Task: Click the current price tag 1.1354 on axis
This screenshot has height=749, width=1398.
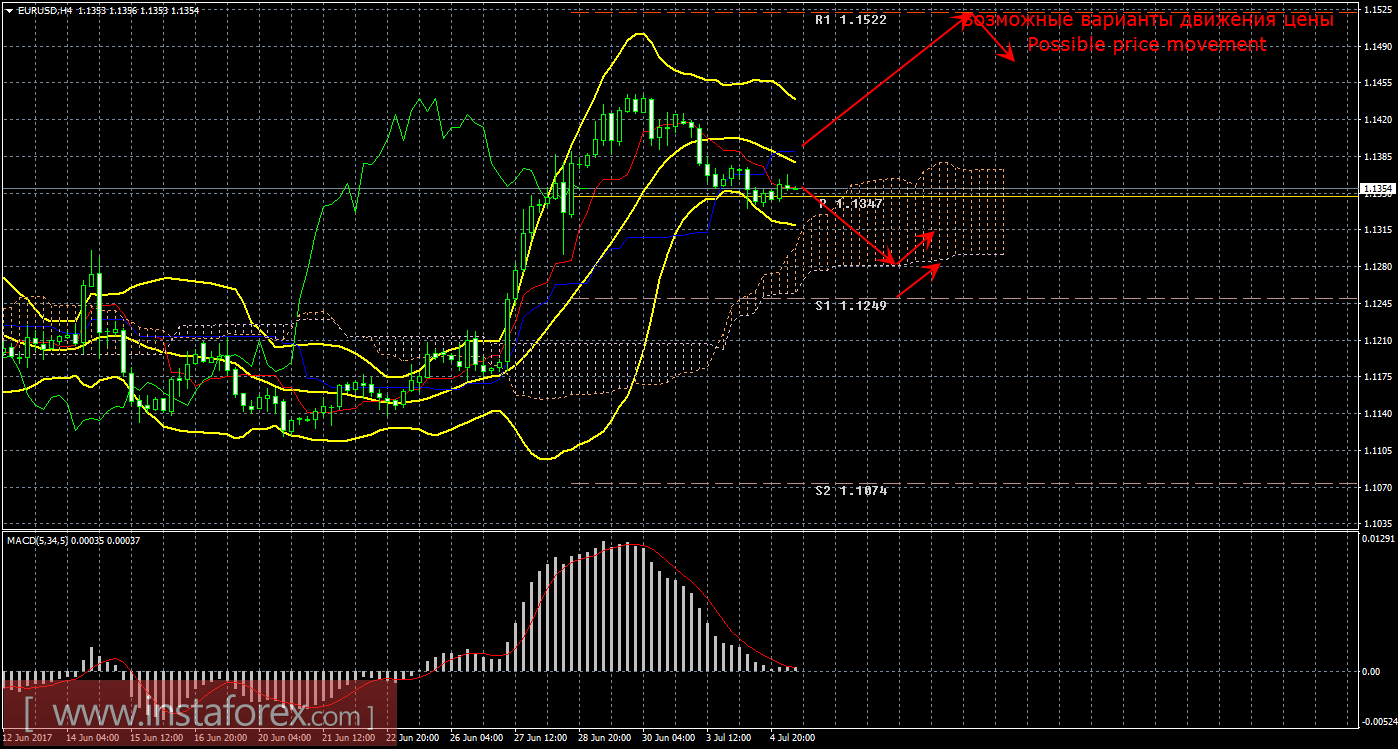Action: pyautogui.click(x=1377, y=188)
